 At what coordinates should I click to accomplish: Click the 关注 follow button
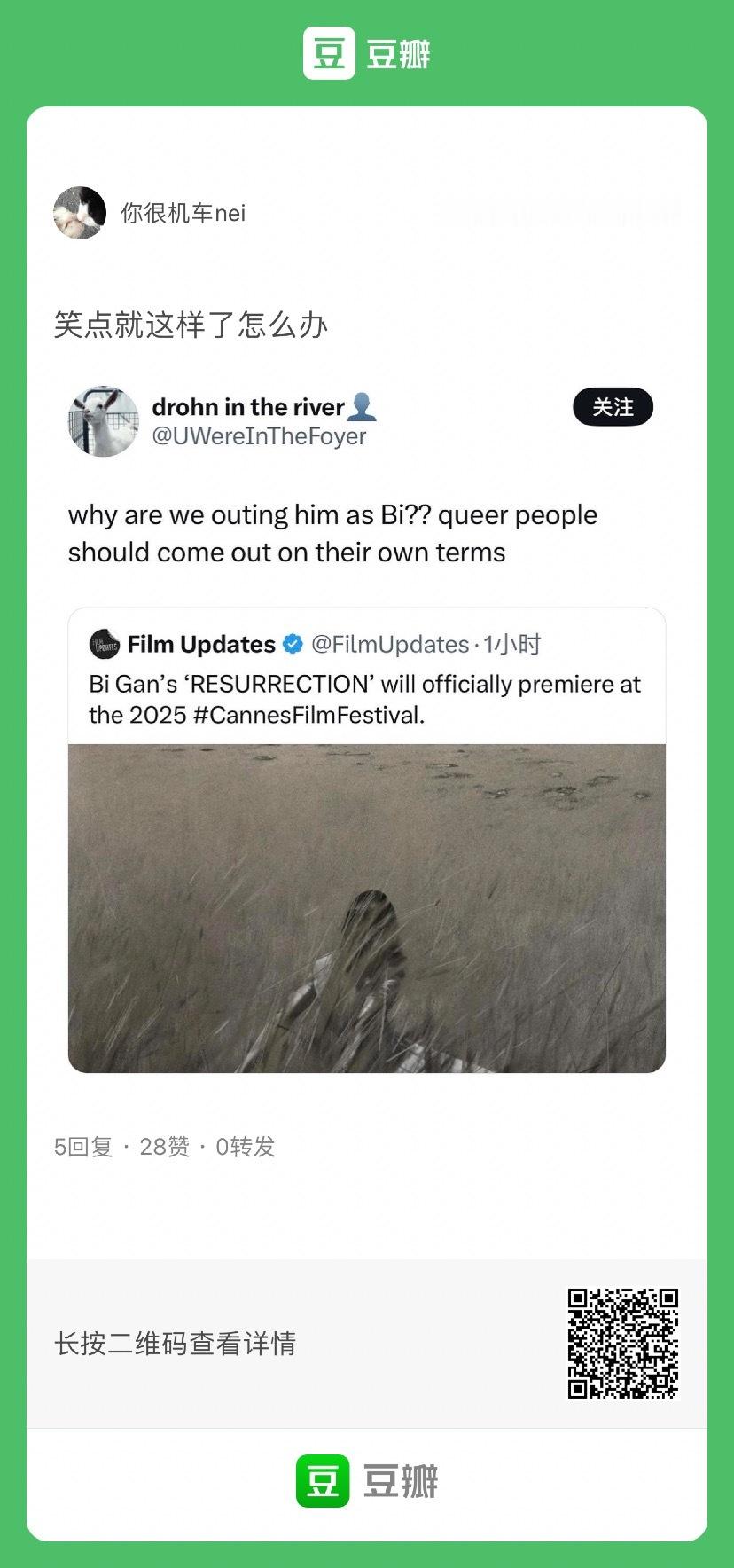613,407
